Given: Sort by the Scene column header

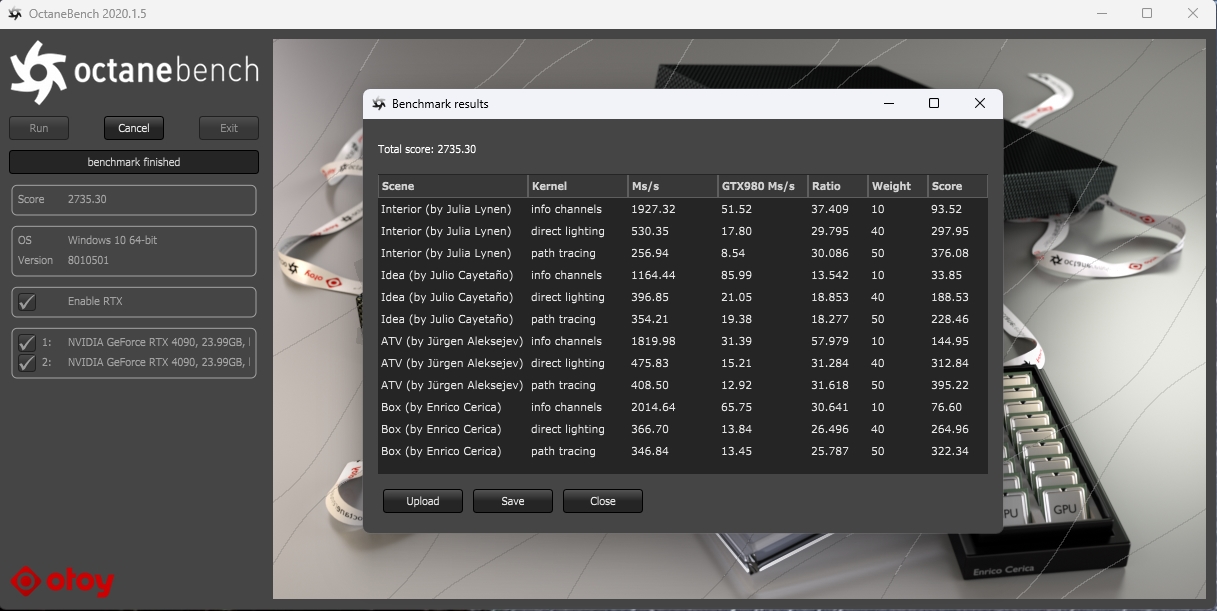Looking at the screenshot, I should coord(453,186).
